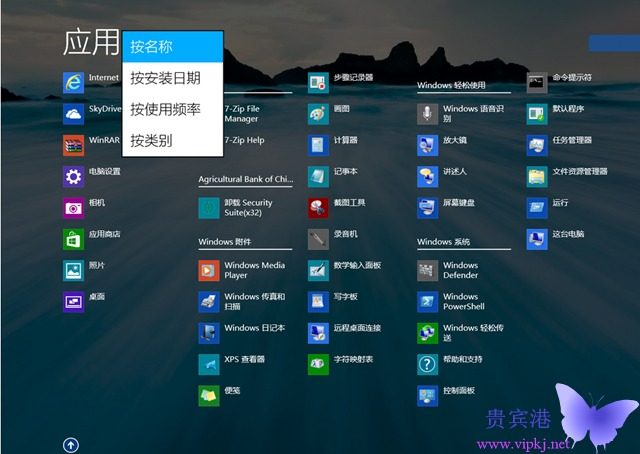640x454 pixels.
Task: Open the 放大镜 magnifier icon
Action: pyautogui.click(x=428, y=145)
